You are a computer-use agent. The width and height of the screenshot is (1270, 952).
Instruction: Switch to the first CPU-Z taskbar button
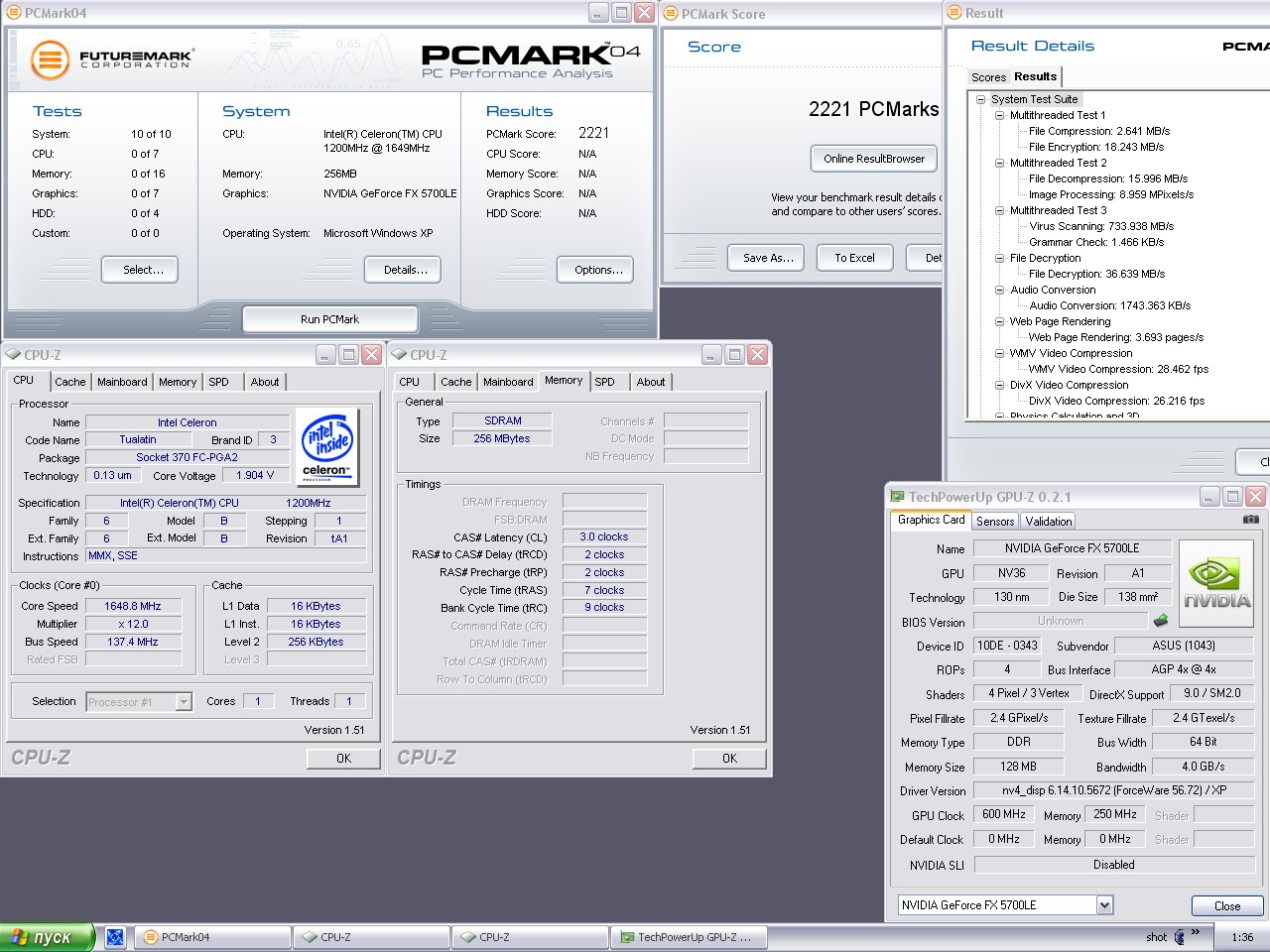(x=373, y=937)
